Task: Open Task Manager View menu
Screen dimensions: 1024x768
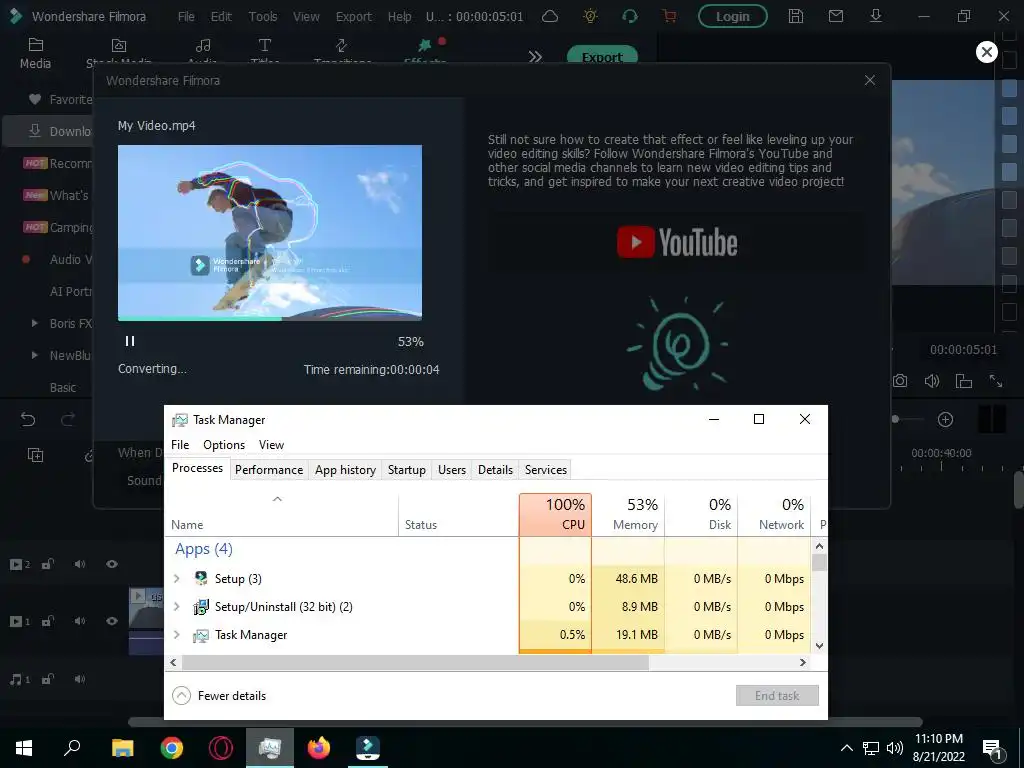Action: click(271, 445)
